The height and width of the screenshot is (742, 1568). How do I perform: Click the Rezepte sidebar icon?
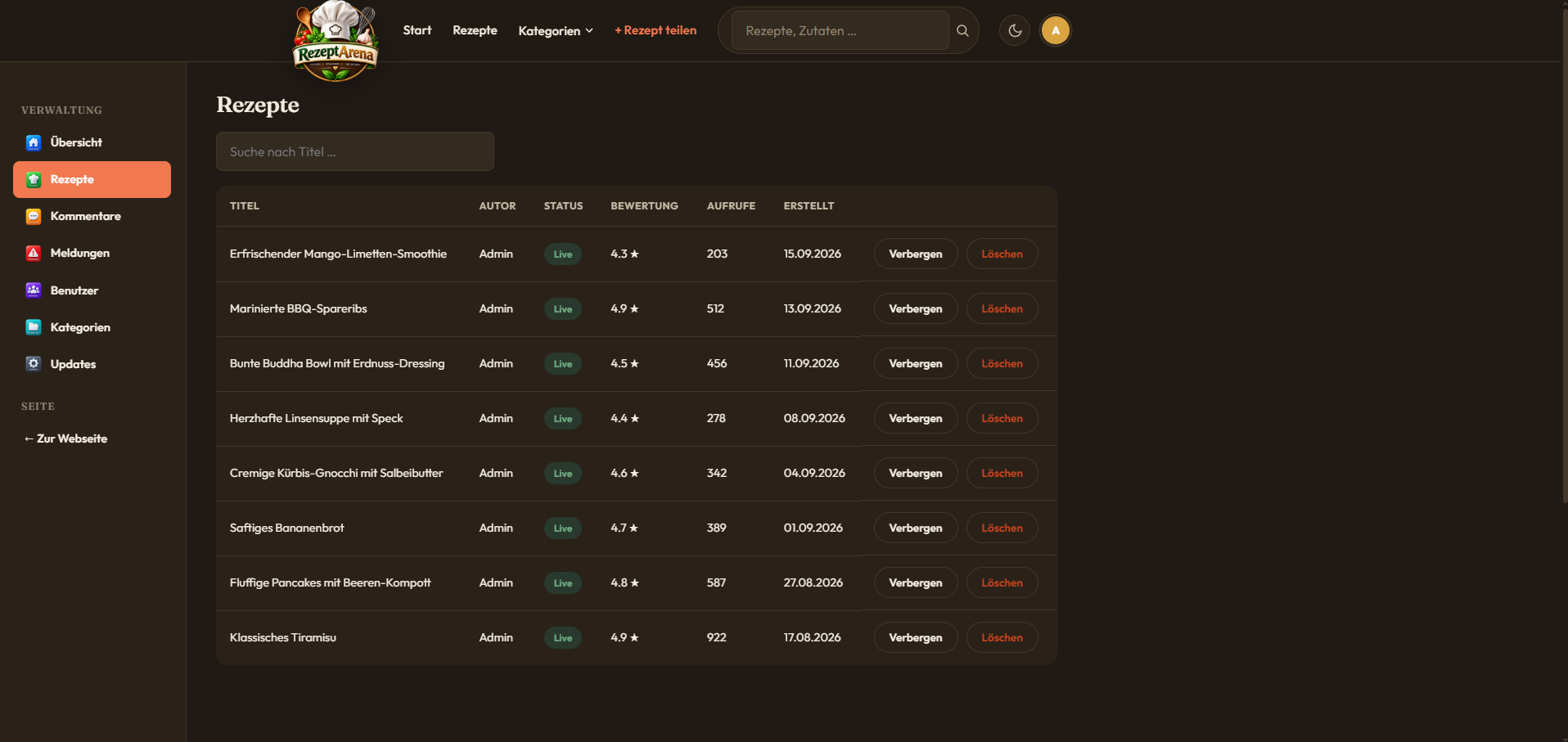tap(34, 179)
